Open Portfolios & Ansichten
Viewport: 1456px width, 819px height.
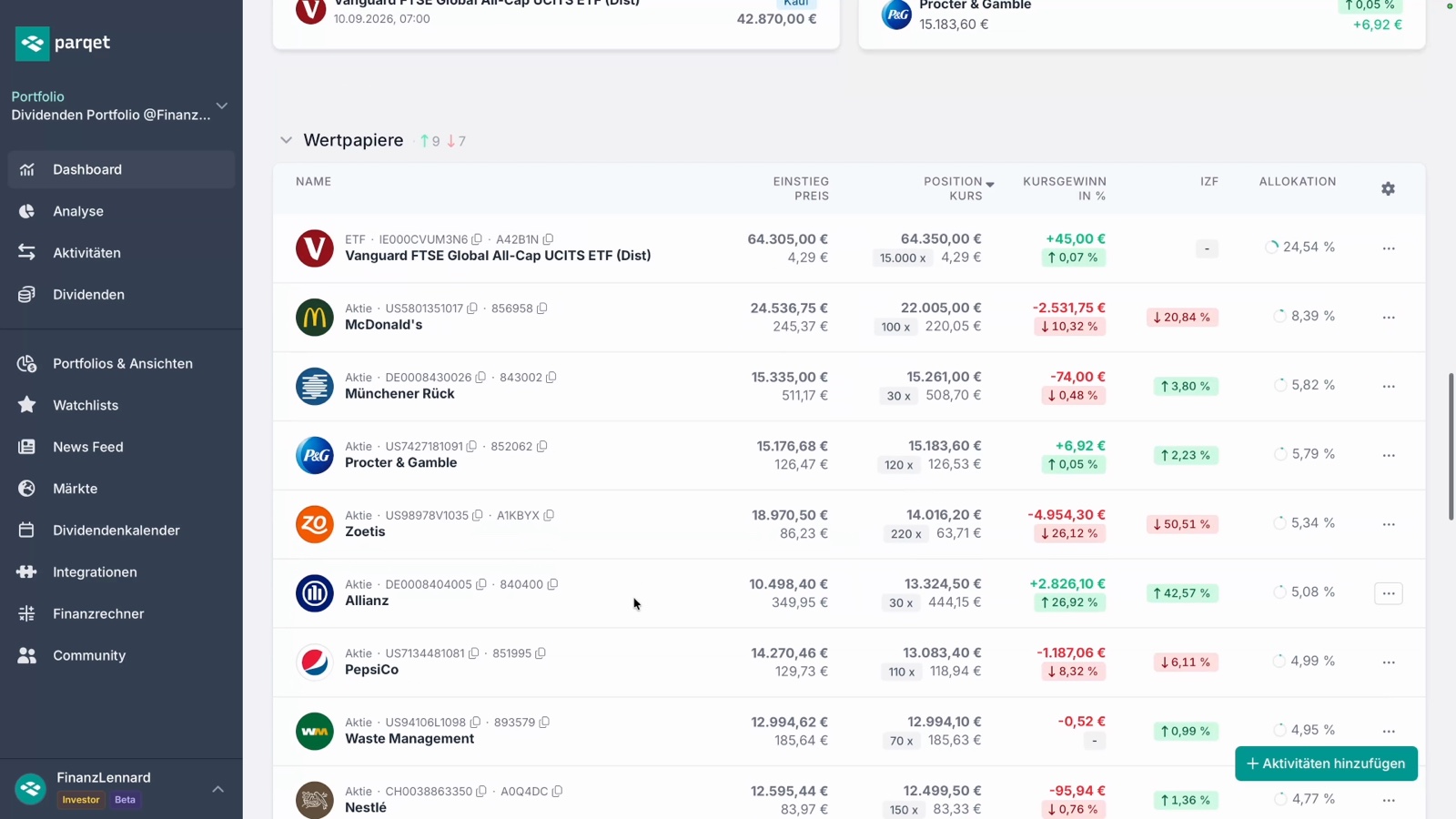click(121, 364)
